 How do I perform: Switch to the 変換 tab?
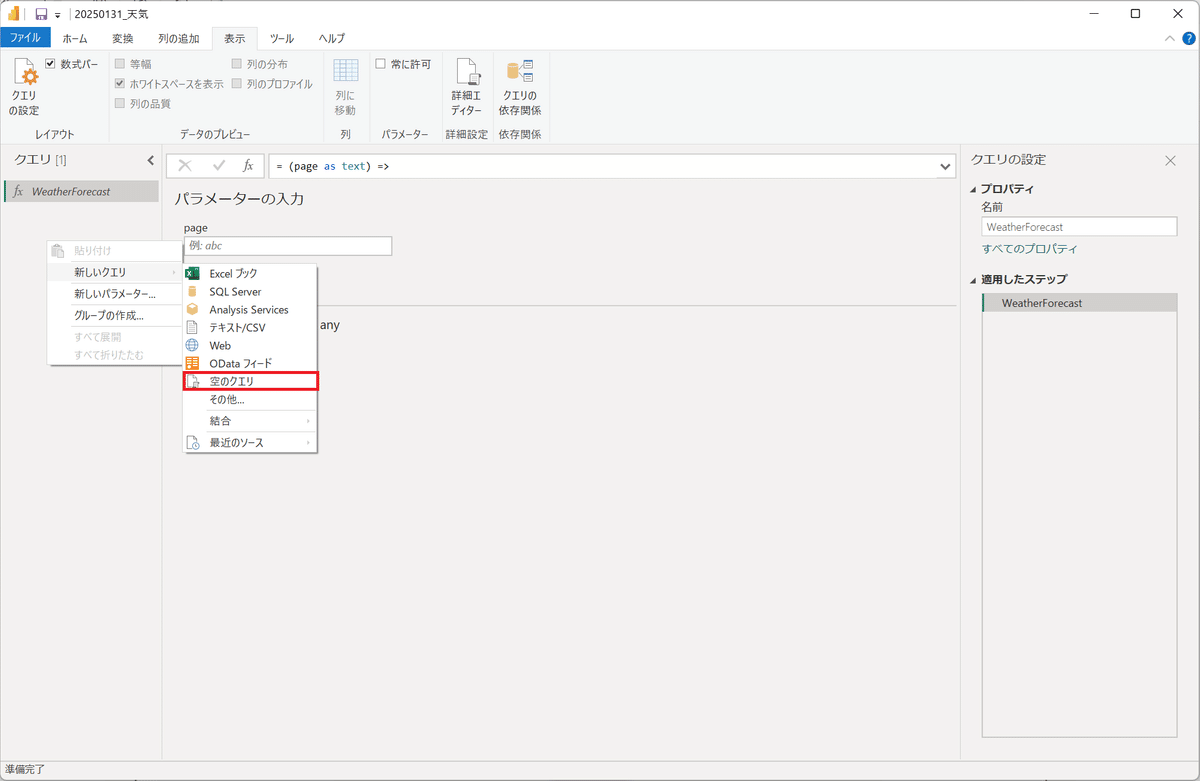tap(123, 38)
